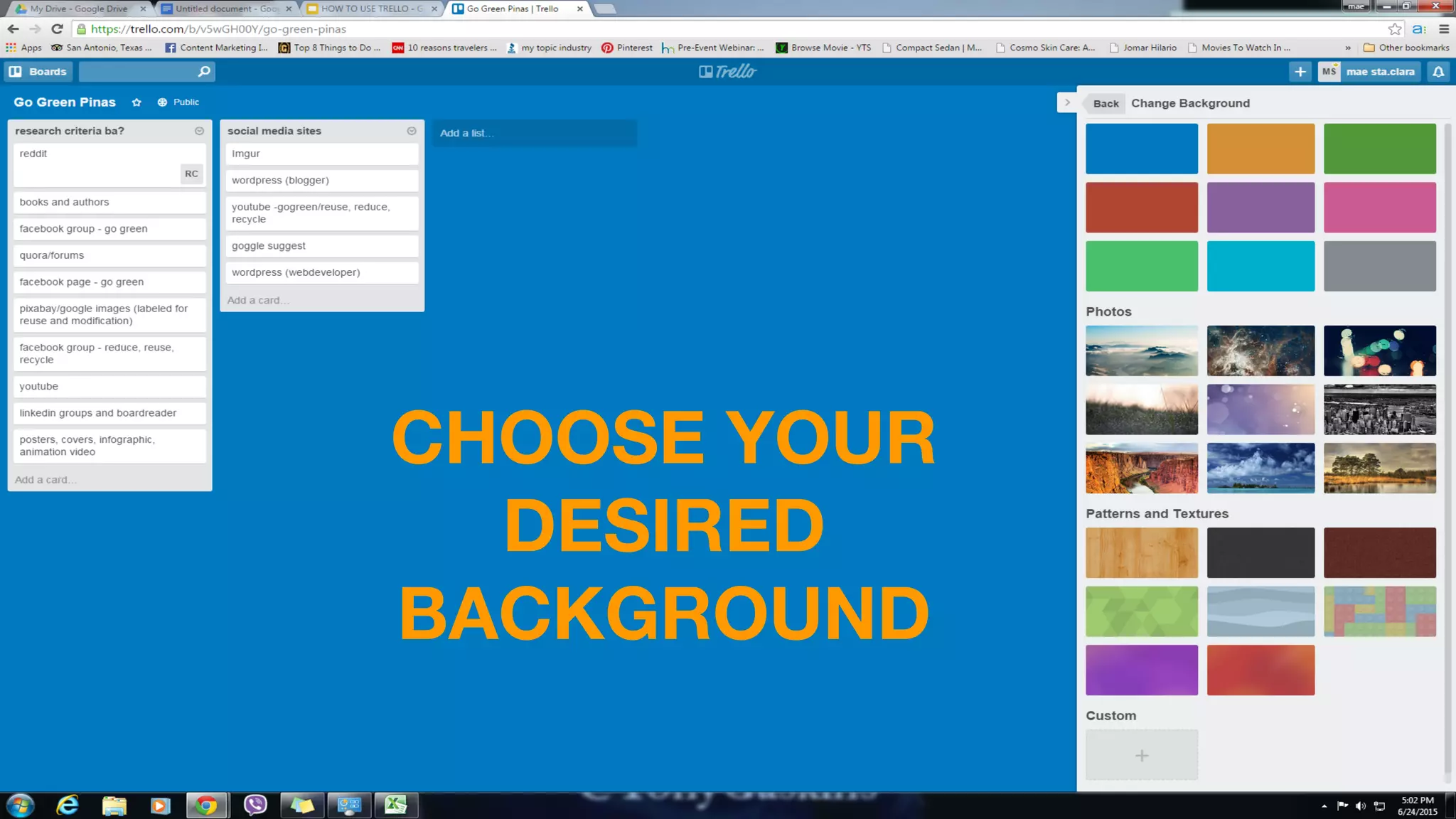Viewport: 1456px width, 819px height.
Task: Choose the red canyon photo background
Action: pos(1142,468)
